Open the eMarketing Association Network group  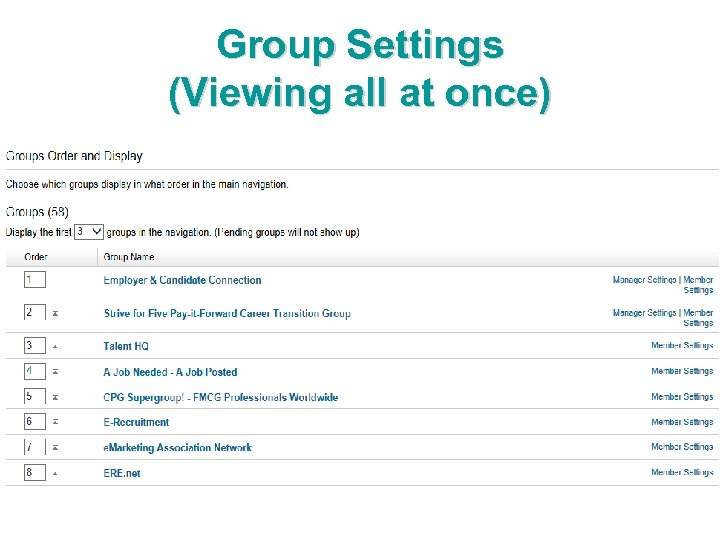pos(178,448)
